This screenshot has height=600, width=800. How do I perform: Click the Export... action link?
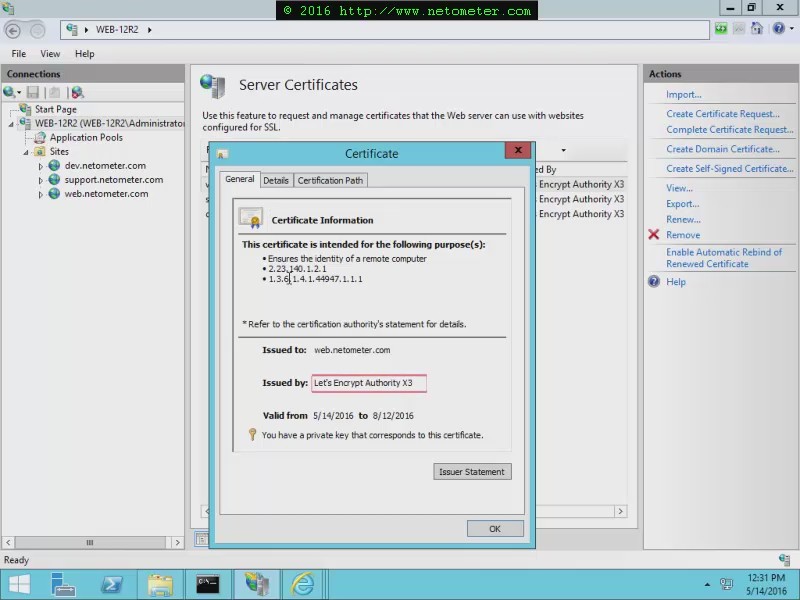(x=683, y=204)
